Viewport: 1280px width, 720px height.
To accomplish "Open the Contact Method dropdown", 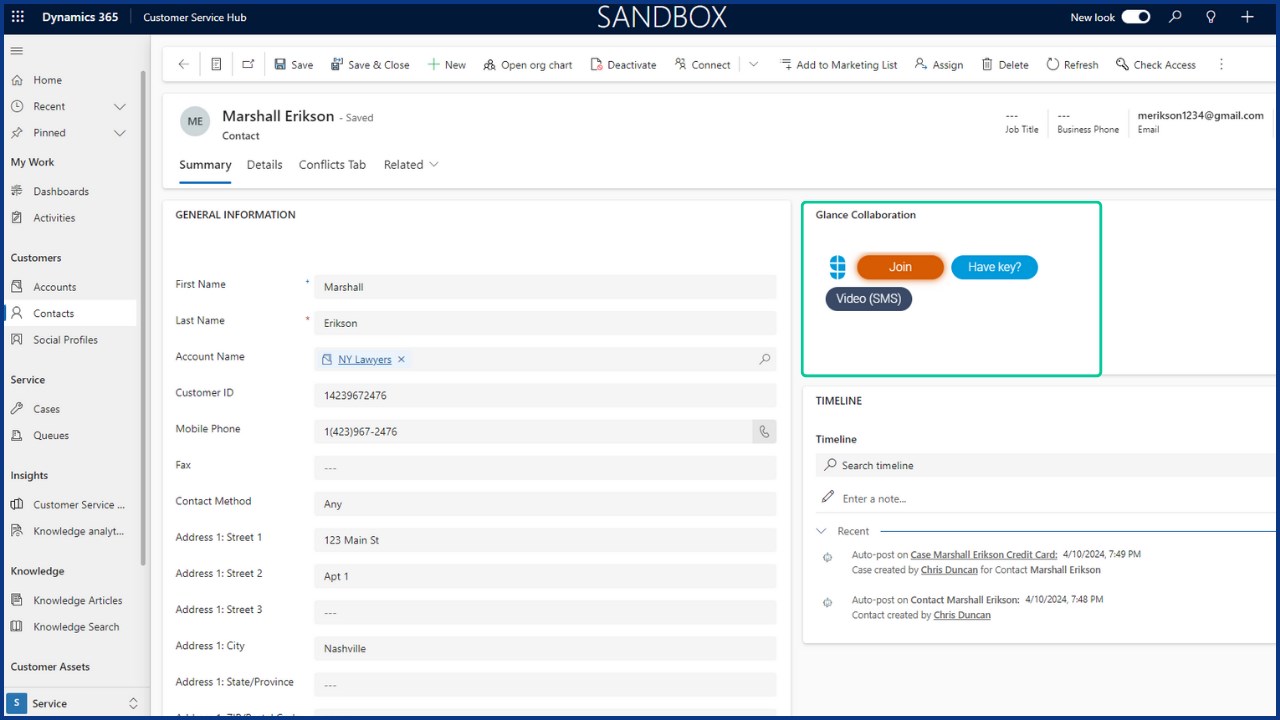I will [x=545, y=504].
